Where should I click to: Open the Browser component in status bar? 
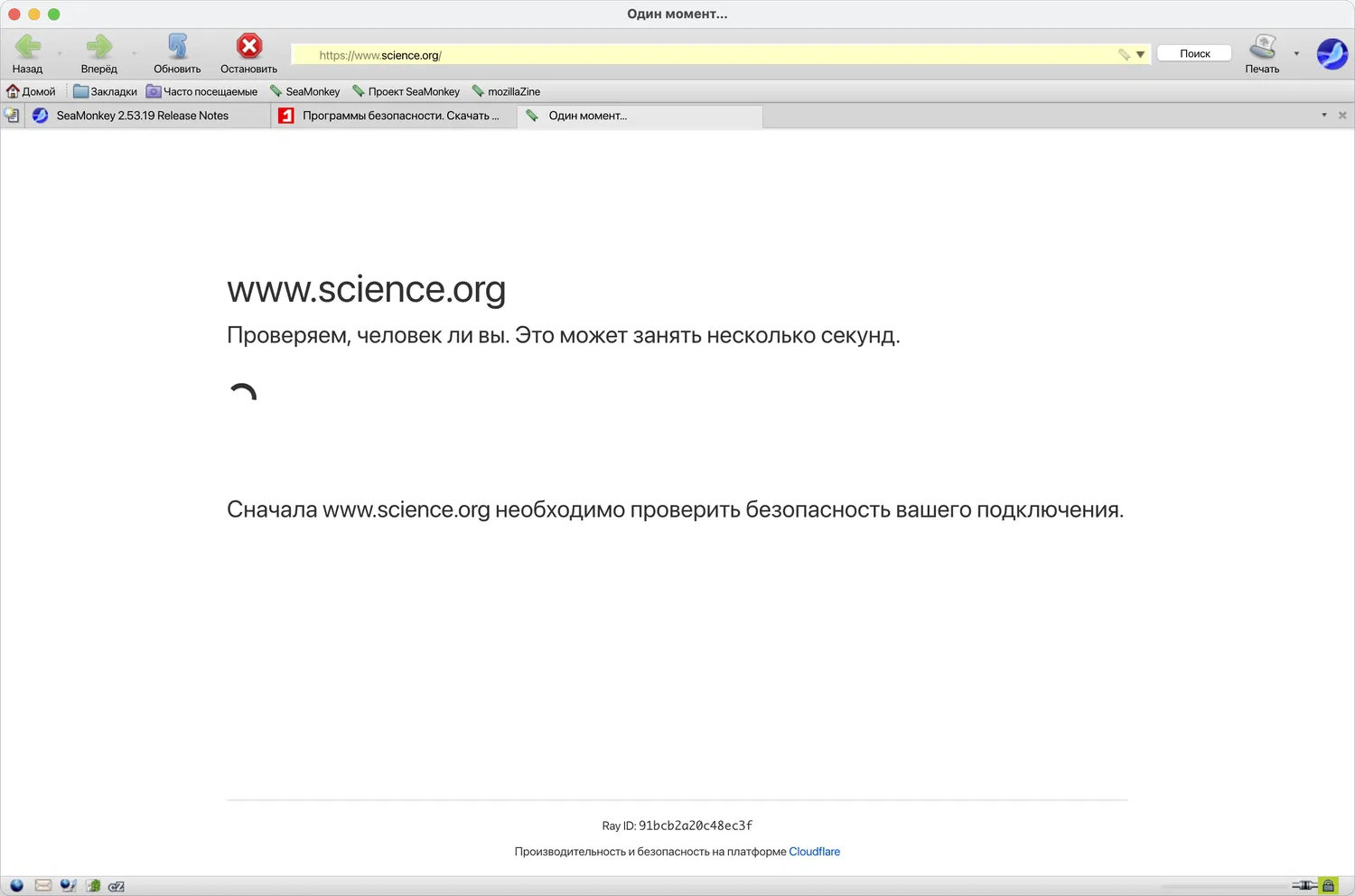click(x=16, y=886)
